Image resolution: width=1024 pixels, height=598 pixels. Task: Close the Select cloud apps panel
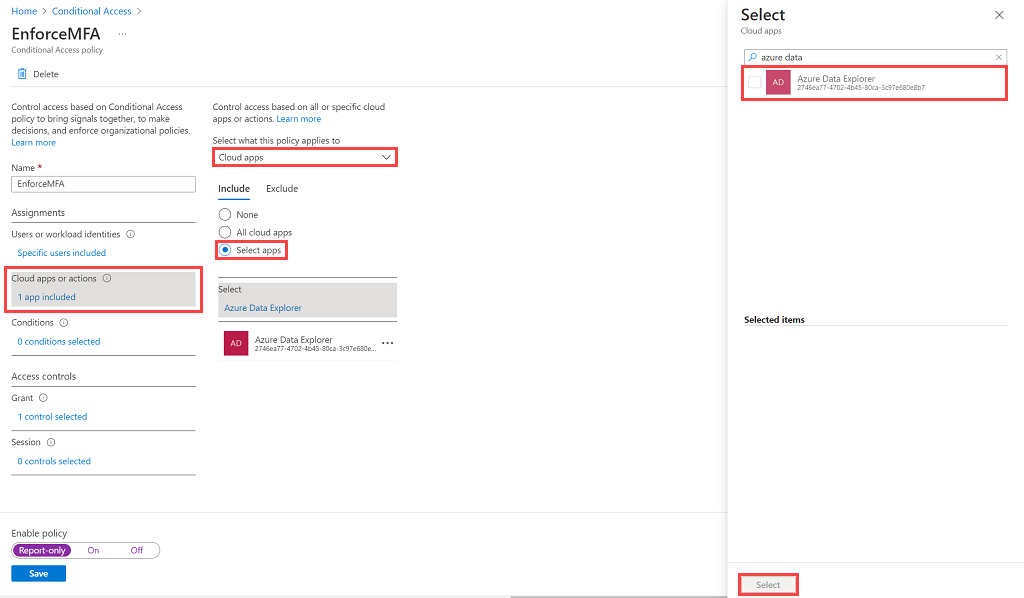tap(999, 15)
